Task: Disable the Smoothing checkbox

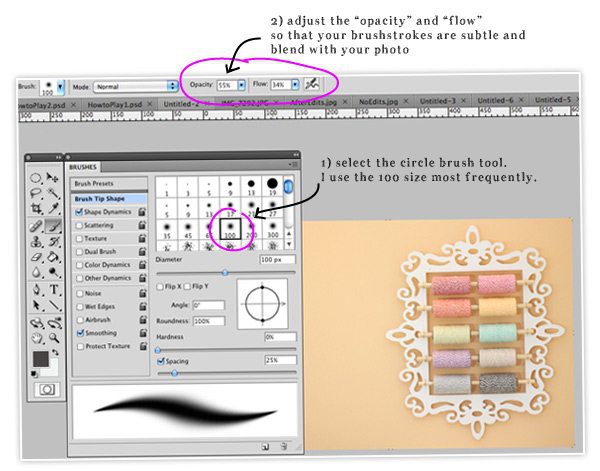Action: [79, 333]
